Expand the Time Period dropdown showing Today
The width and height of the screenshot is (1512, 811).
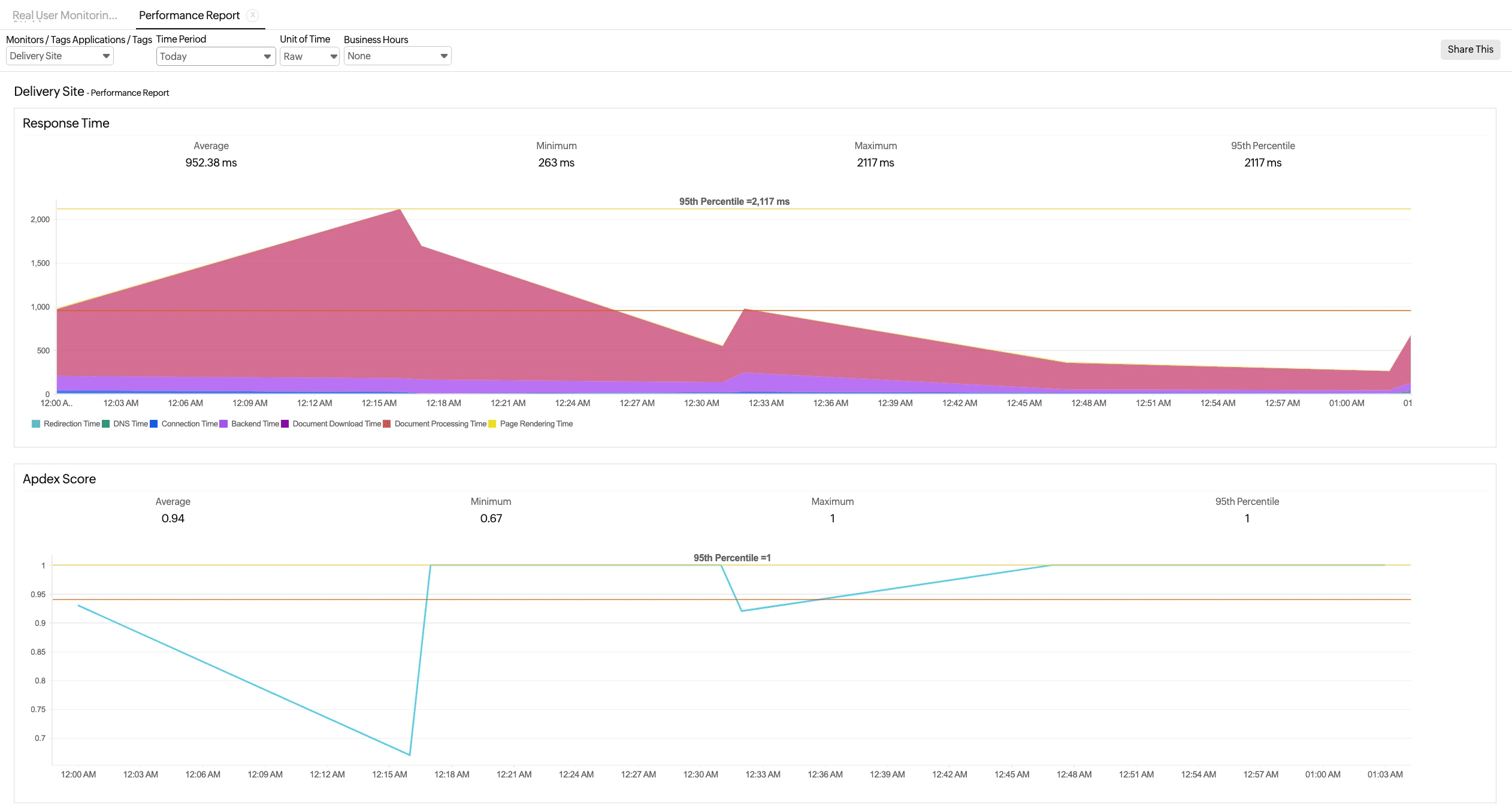point(215,56)
